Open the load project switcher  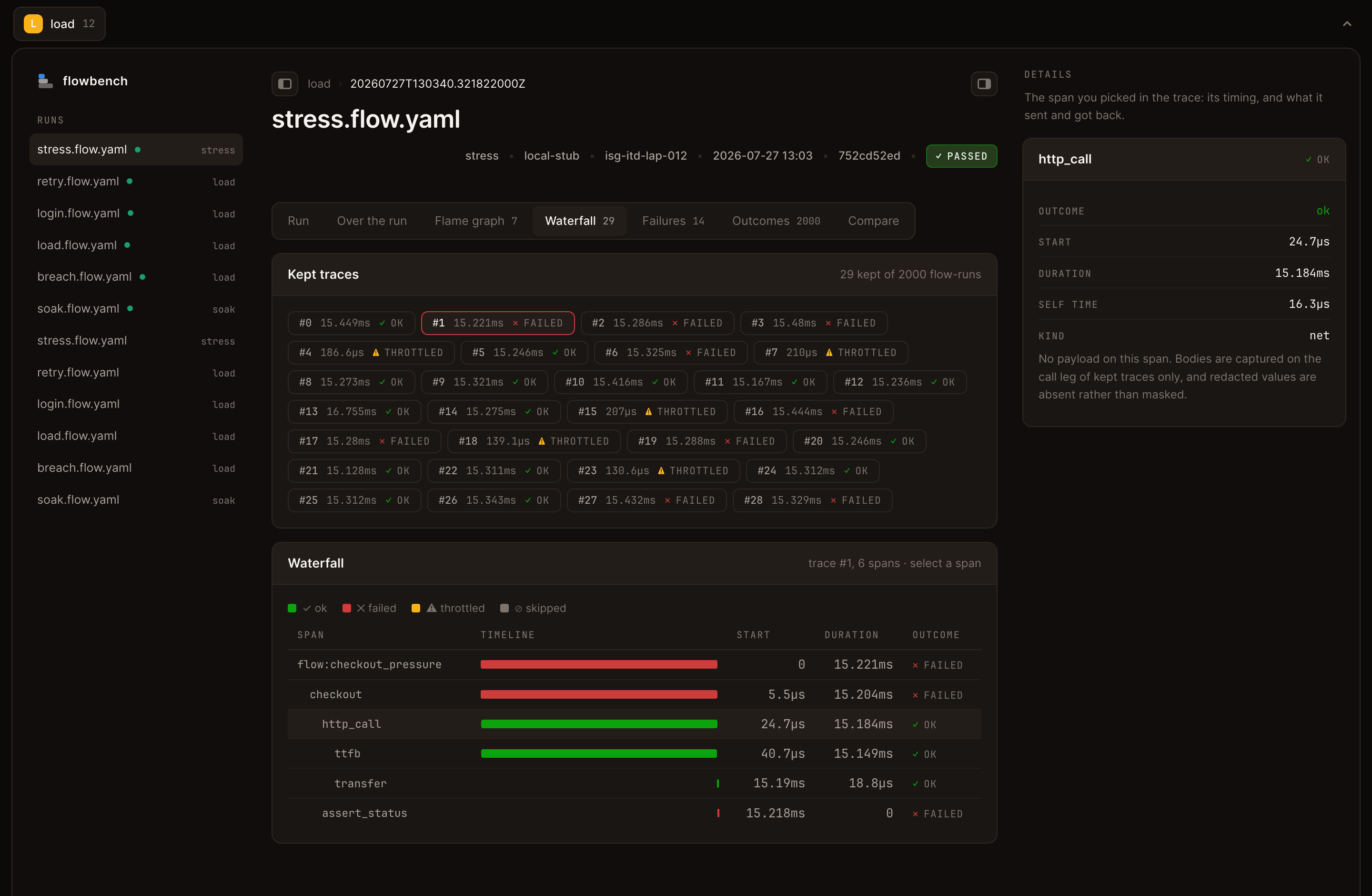click(x=60, y=24)
